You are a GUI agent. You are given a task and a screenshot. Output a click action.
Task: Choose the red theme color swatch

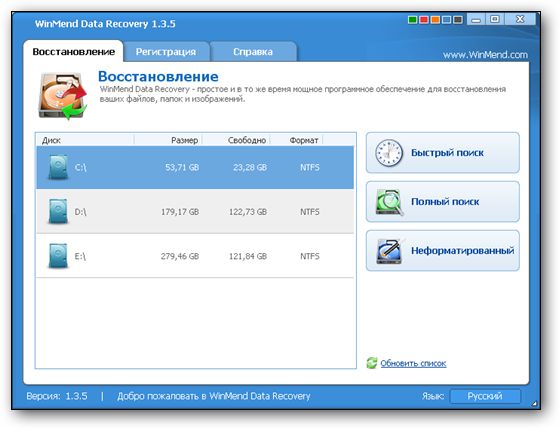[424, 20]
